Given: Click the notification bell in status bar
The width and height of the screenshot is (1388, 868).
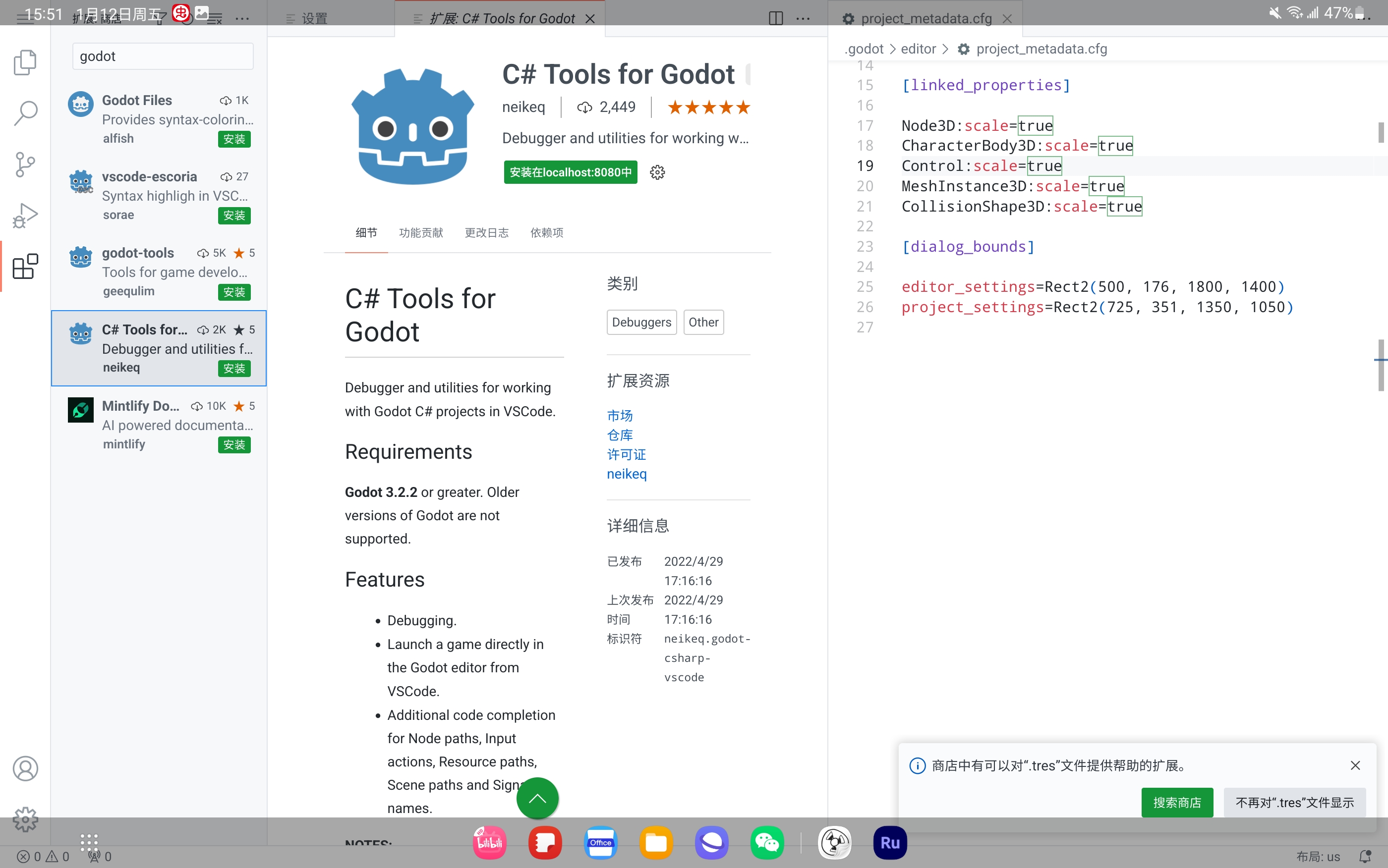Looking at the screenshot, I should [1365, 857].
